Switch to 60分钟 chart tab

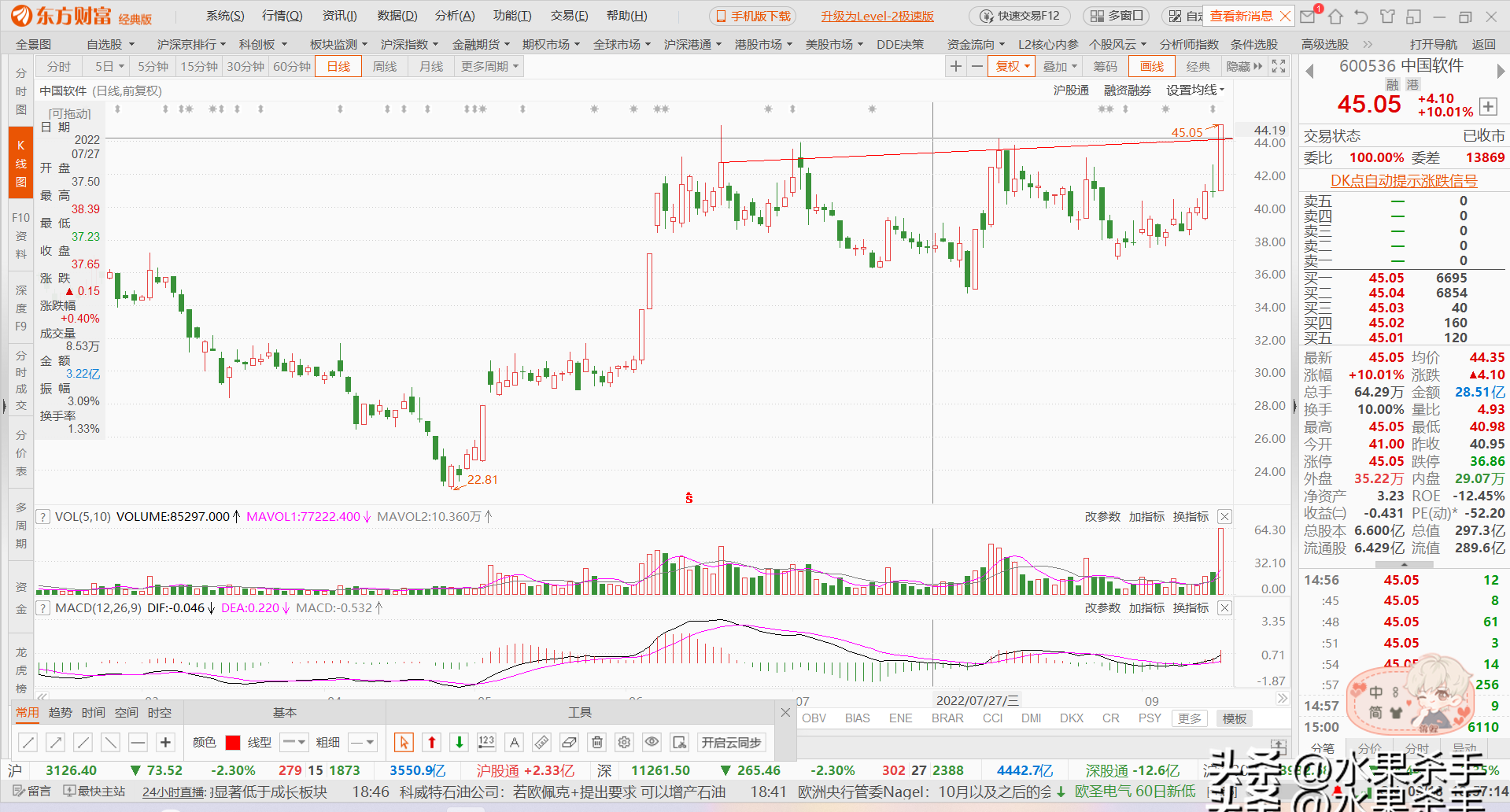tap(292, 66)
